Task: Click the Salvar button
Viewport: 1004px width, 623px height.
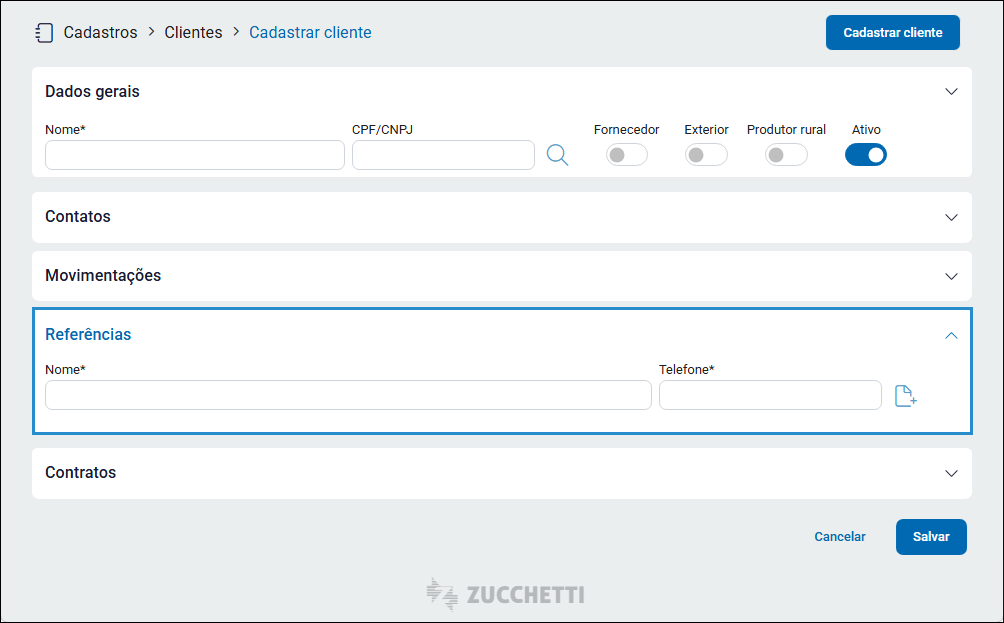Action: click(x=931, y=537)
